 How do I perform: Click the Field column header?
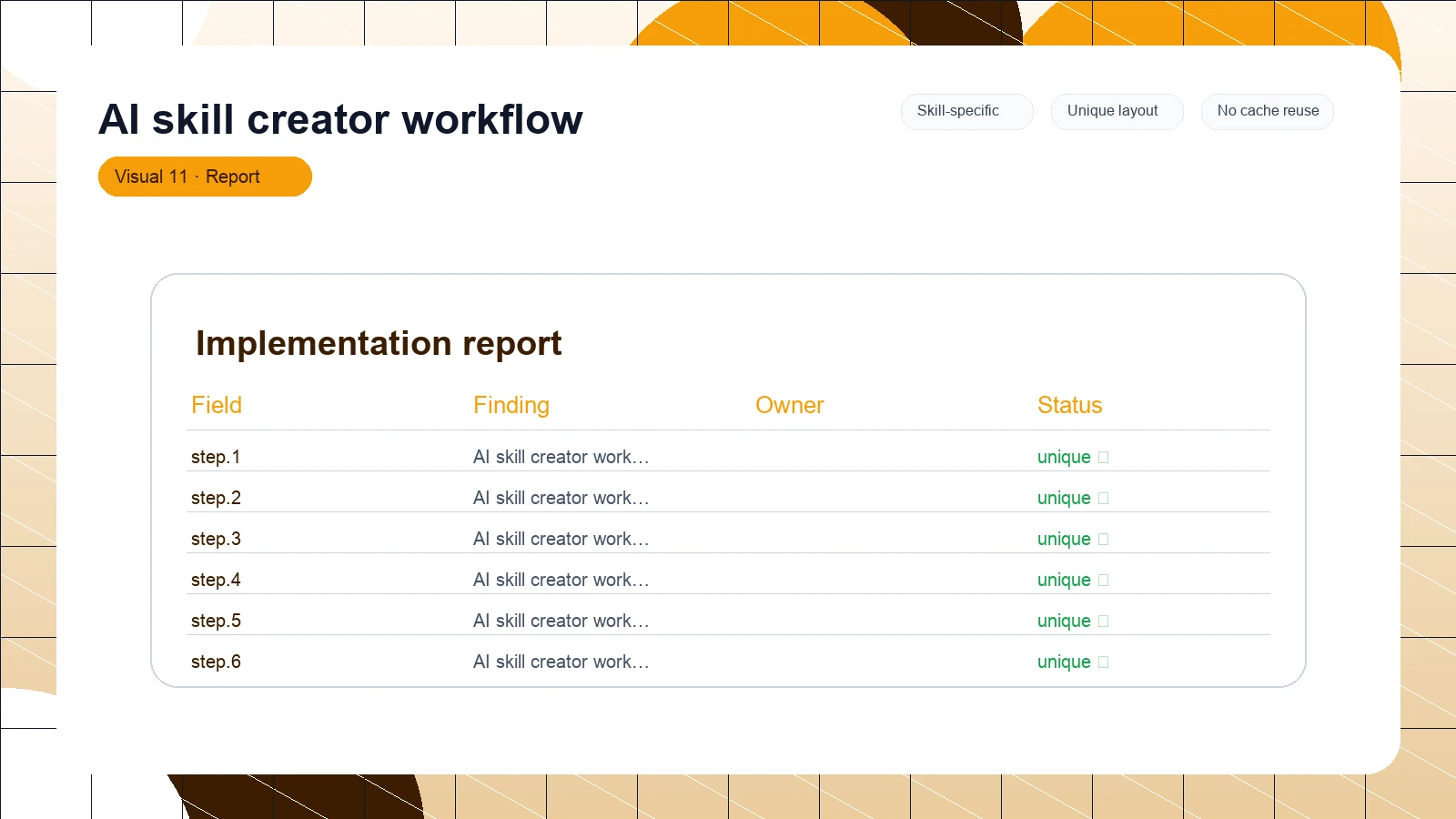pos(217,405)
